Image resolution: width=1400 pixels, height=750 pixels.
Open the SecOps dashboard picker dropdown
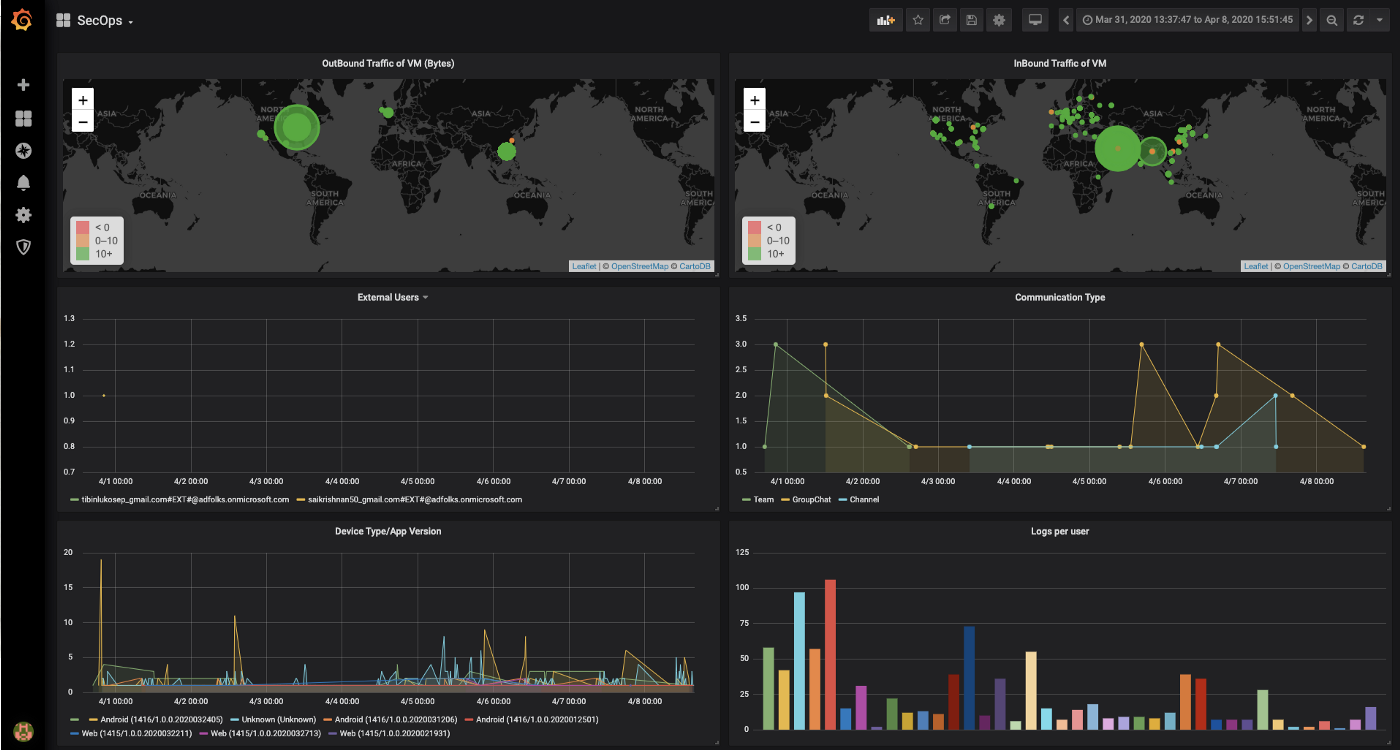(96, 20)
